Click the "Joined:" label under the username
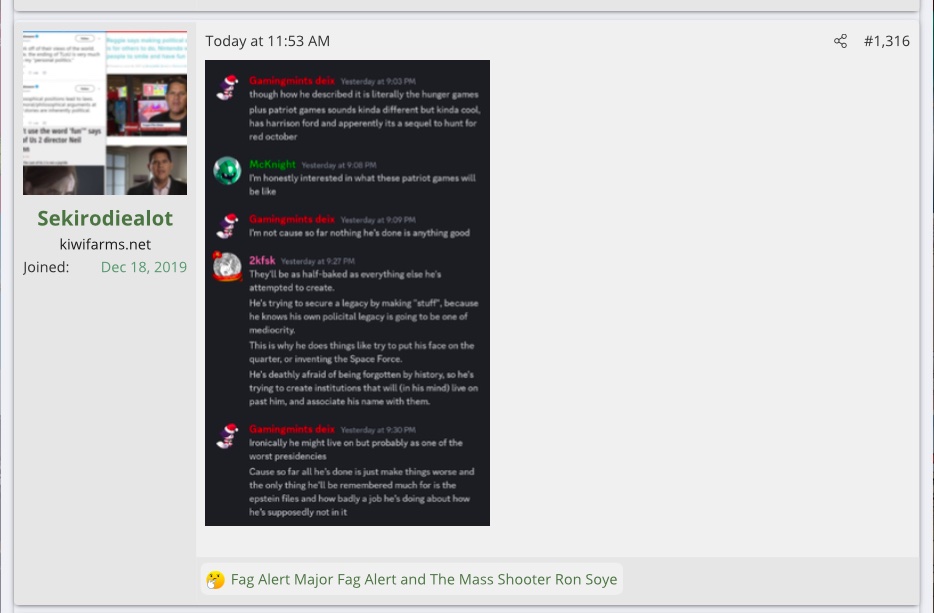 point(46,267)
